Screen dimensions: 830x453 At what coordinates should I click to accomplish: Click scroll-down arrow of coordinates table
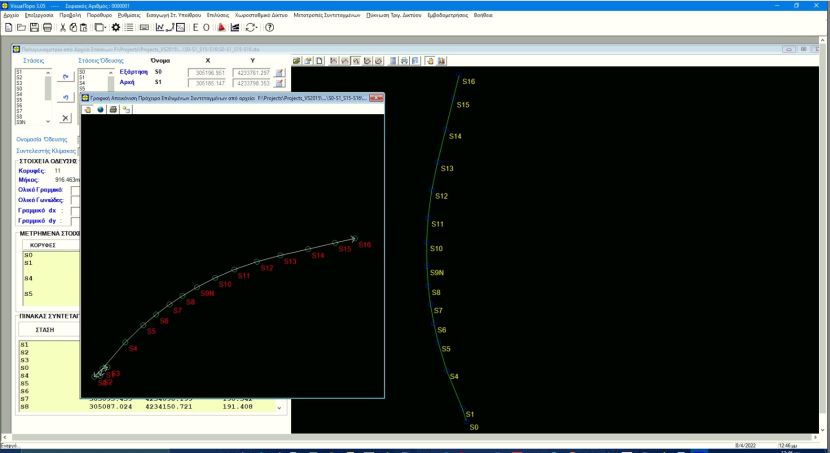(x=279, y=408)
